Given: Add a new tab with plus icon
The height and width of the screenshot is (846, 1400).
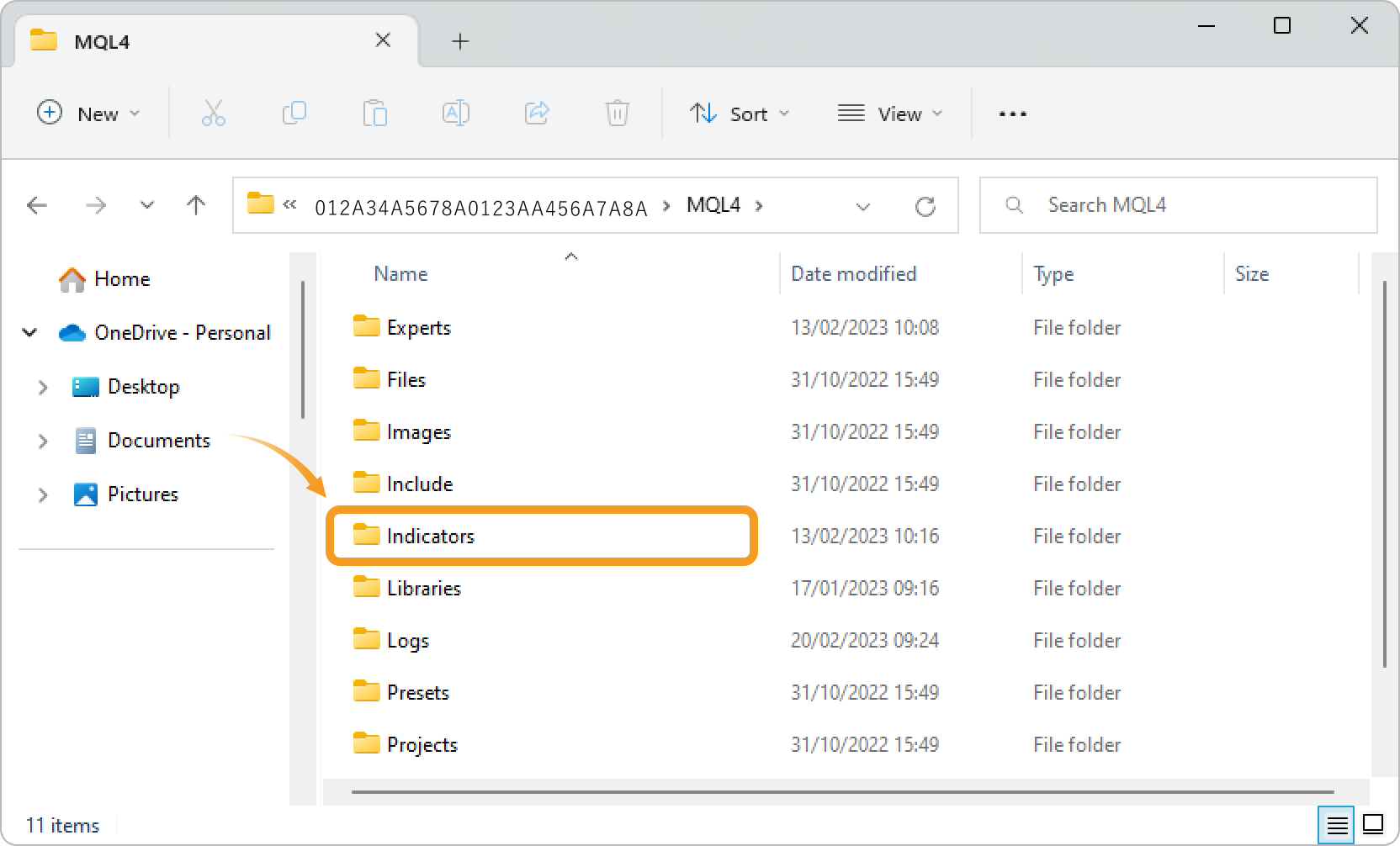Looking at the screenshot, I should (x=460, y=41).
